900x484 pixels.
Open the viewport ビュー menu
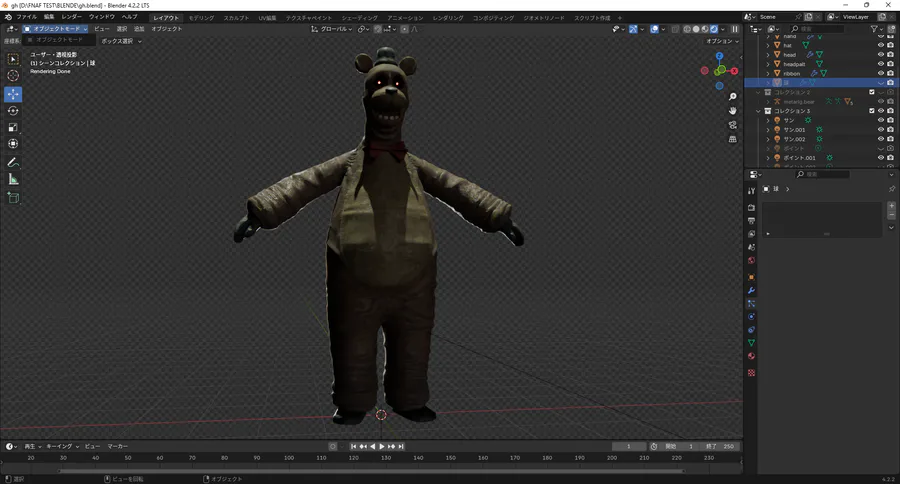pyautogui.click(x=102, y=29)
